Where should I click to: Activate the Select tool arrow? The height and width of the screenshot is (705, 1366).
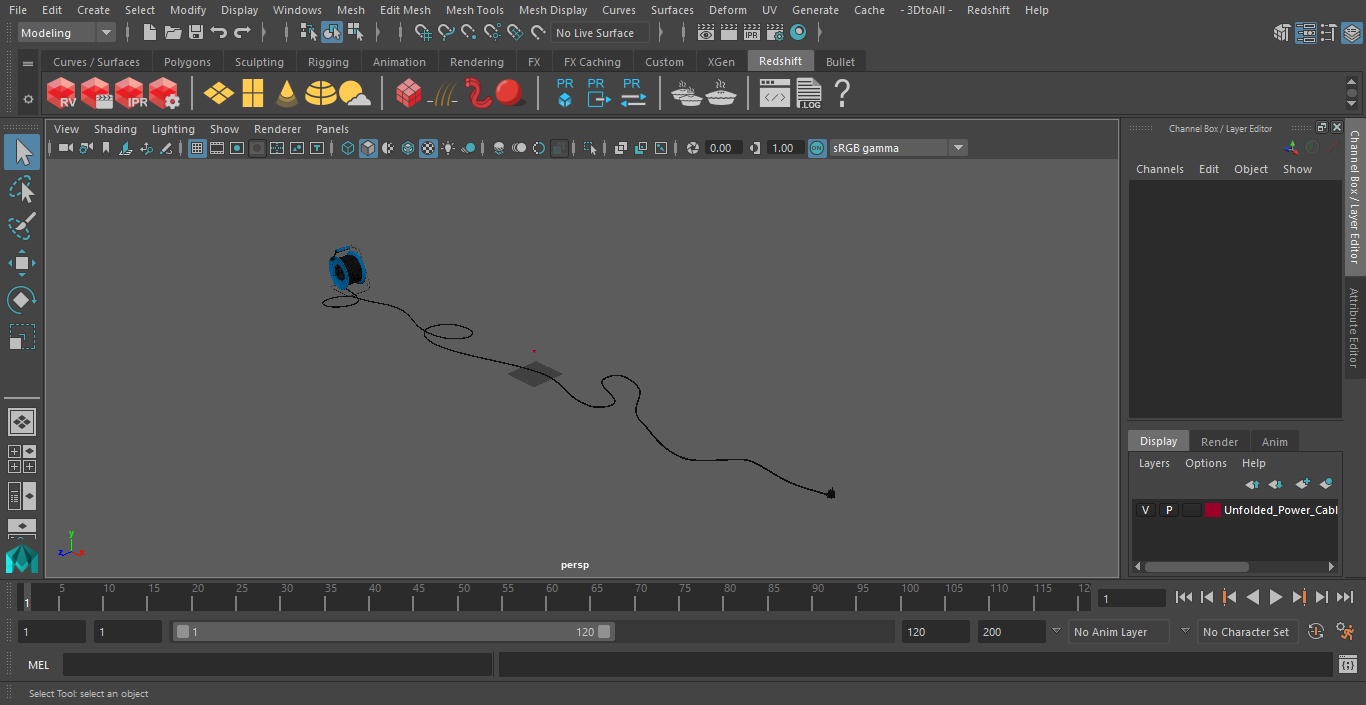22,152
